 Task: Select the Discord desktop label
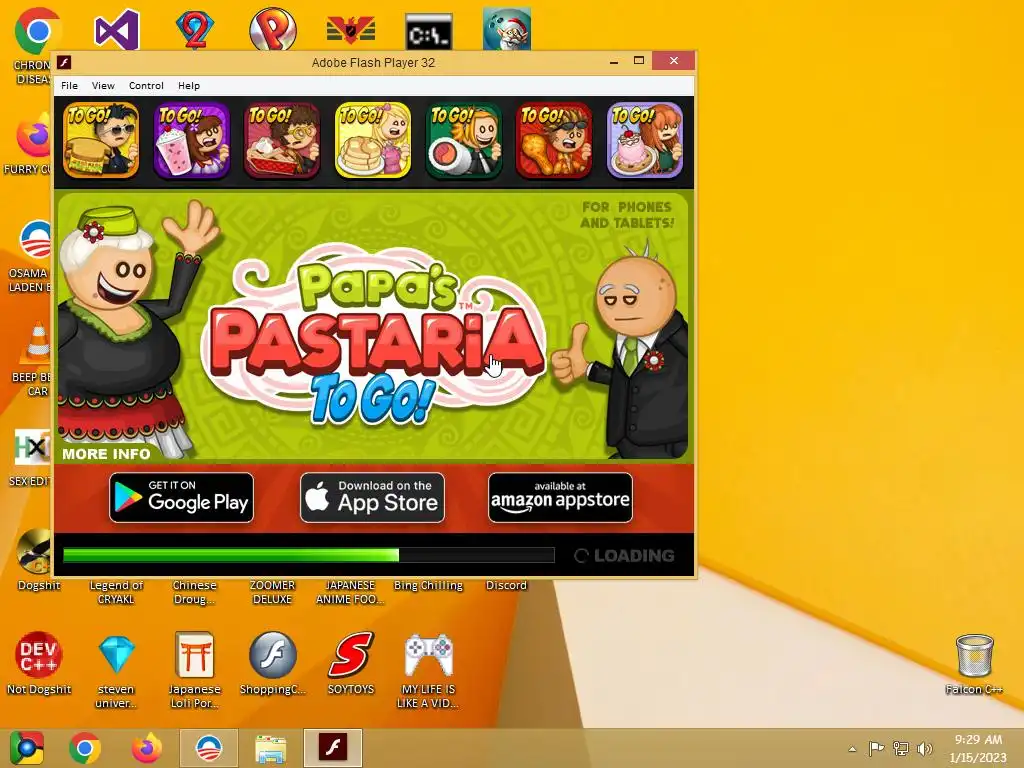click(506, 585)
